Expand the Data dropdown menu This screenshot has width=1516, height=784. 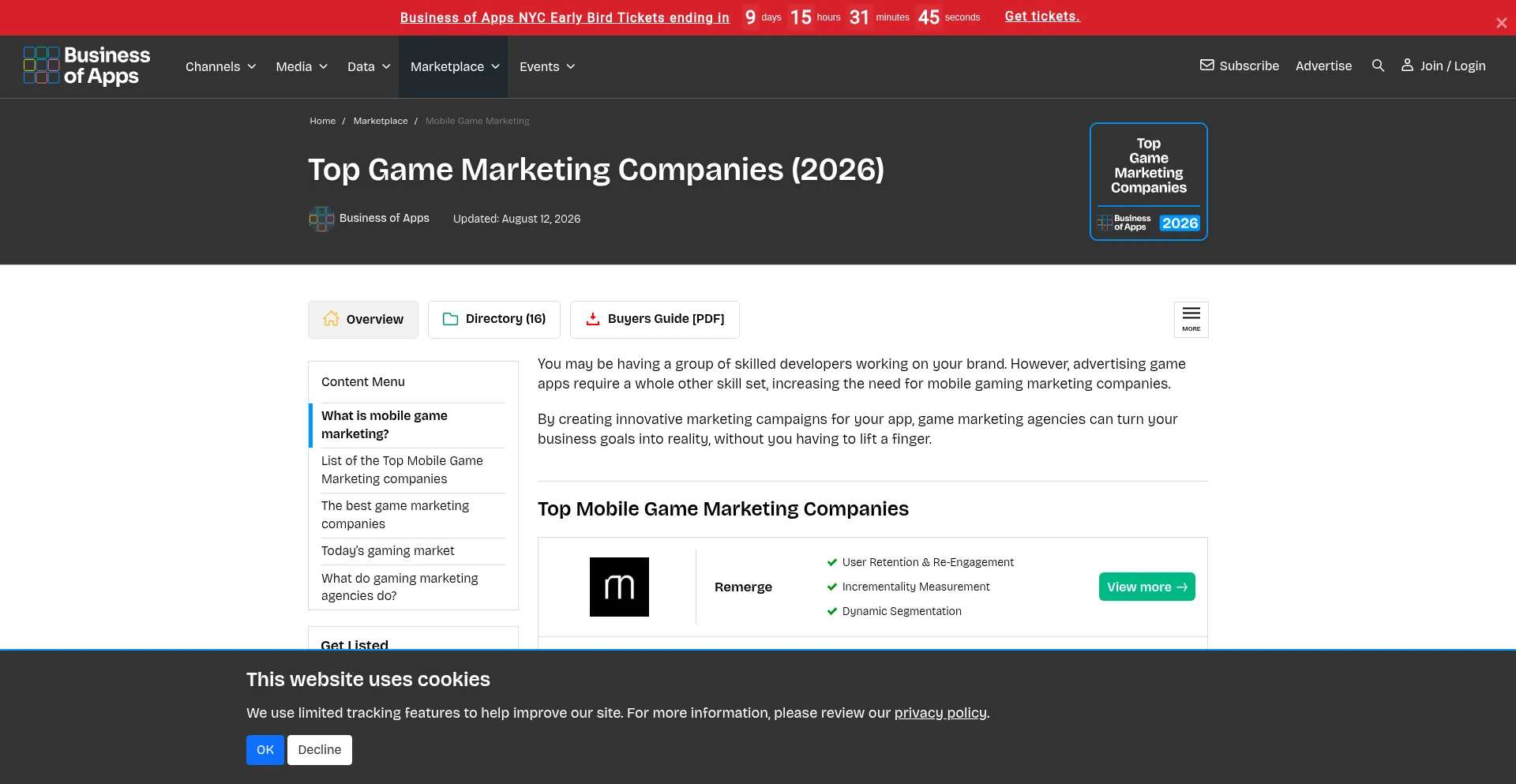(369, 66)
